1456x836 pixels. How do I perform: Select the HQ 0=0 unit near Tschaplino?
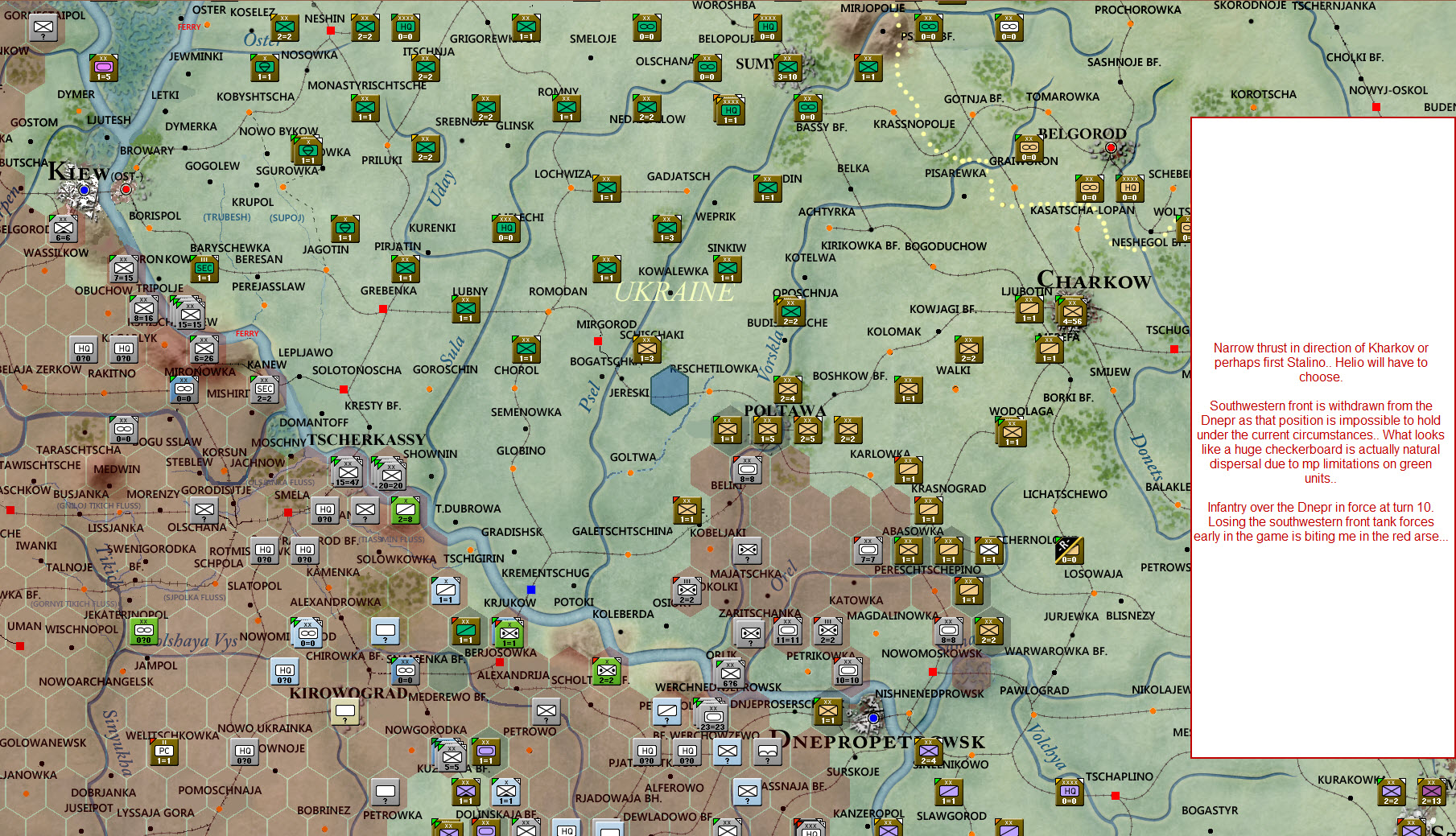pos(1070,792)
